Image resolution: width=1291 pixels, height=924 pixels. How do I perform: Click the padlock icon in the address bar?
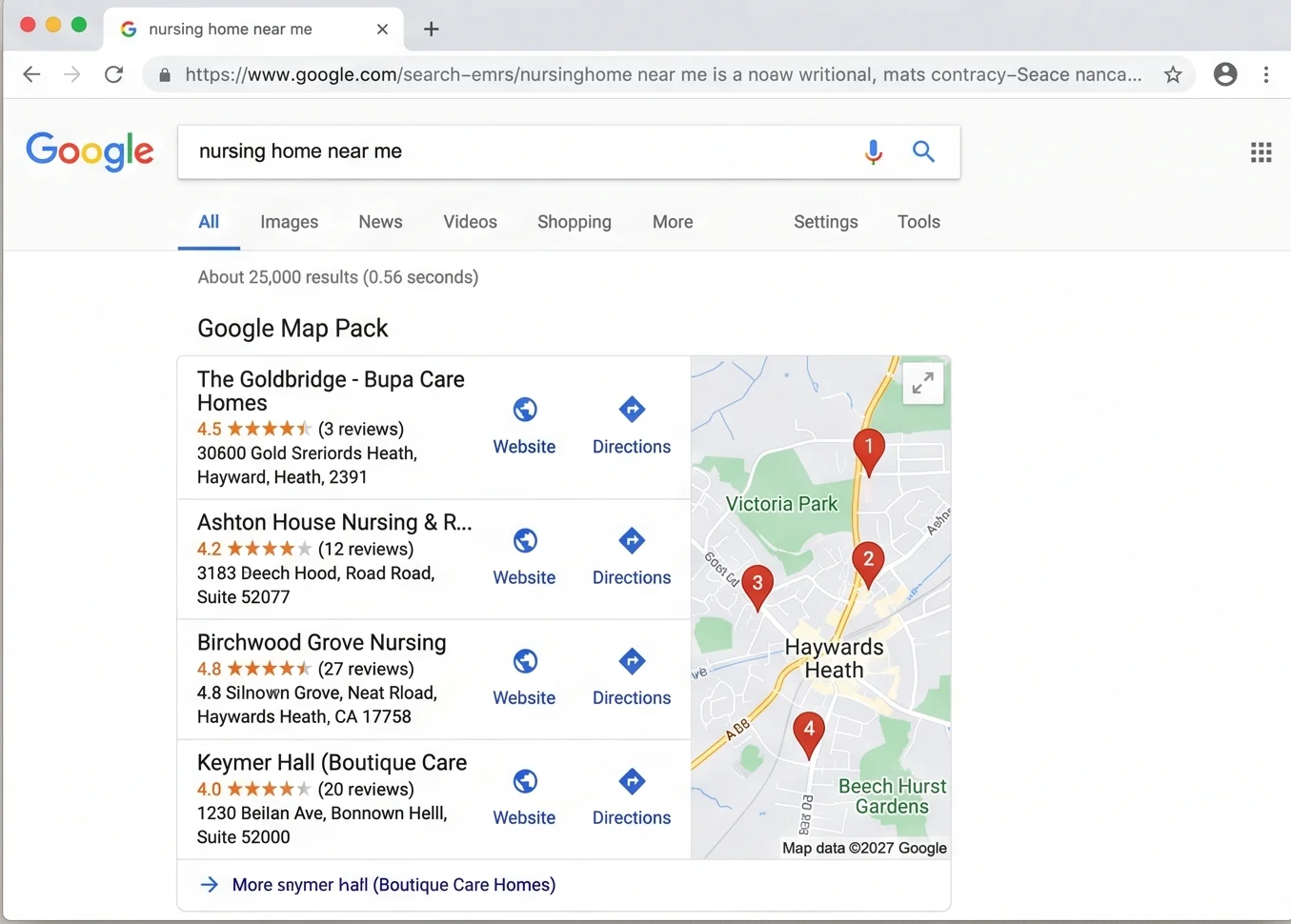point(165,75)
